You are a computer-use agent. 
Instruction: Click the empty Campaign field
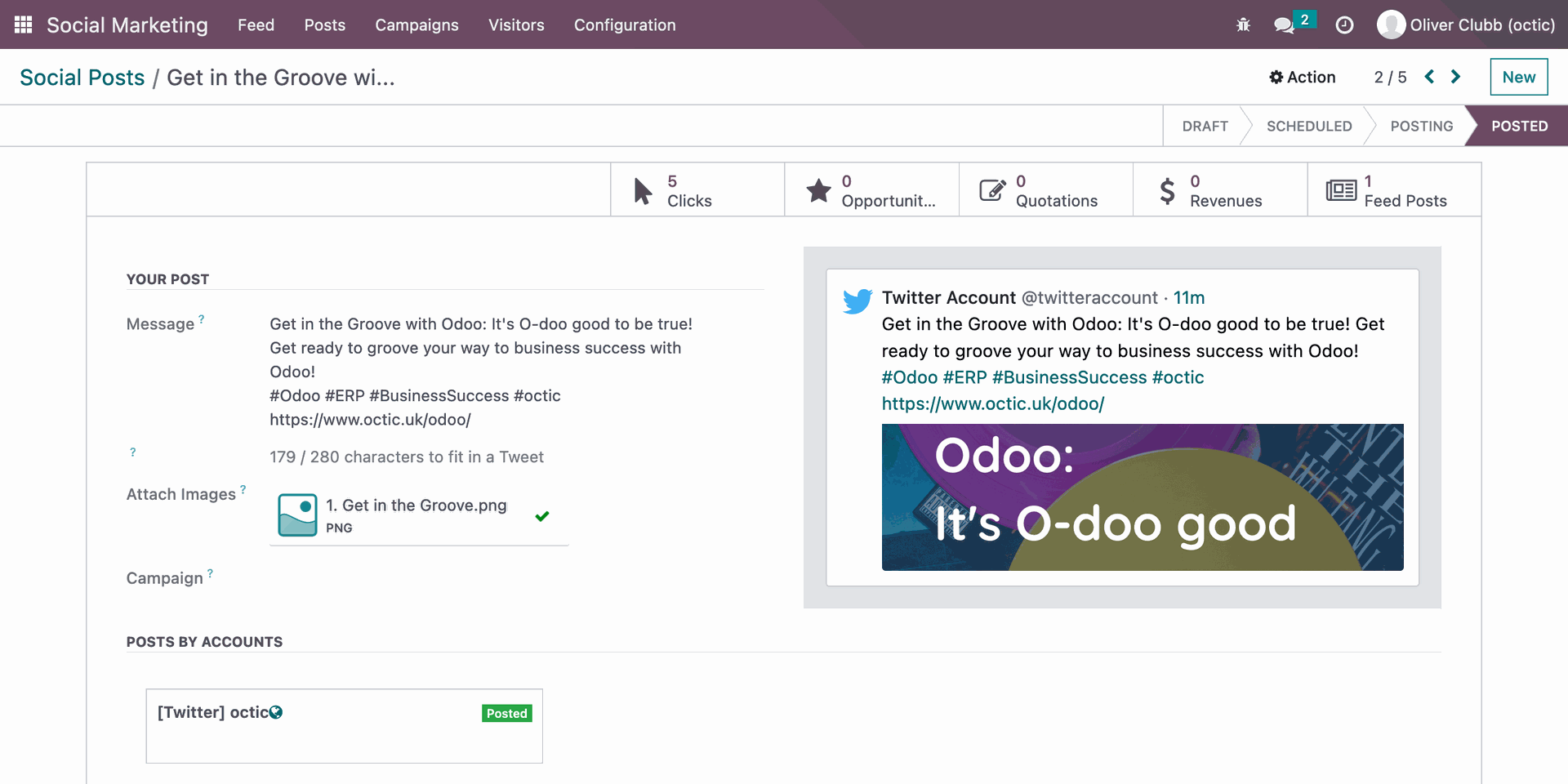[516, 578]
